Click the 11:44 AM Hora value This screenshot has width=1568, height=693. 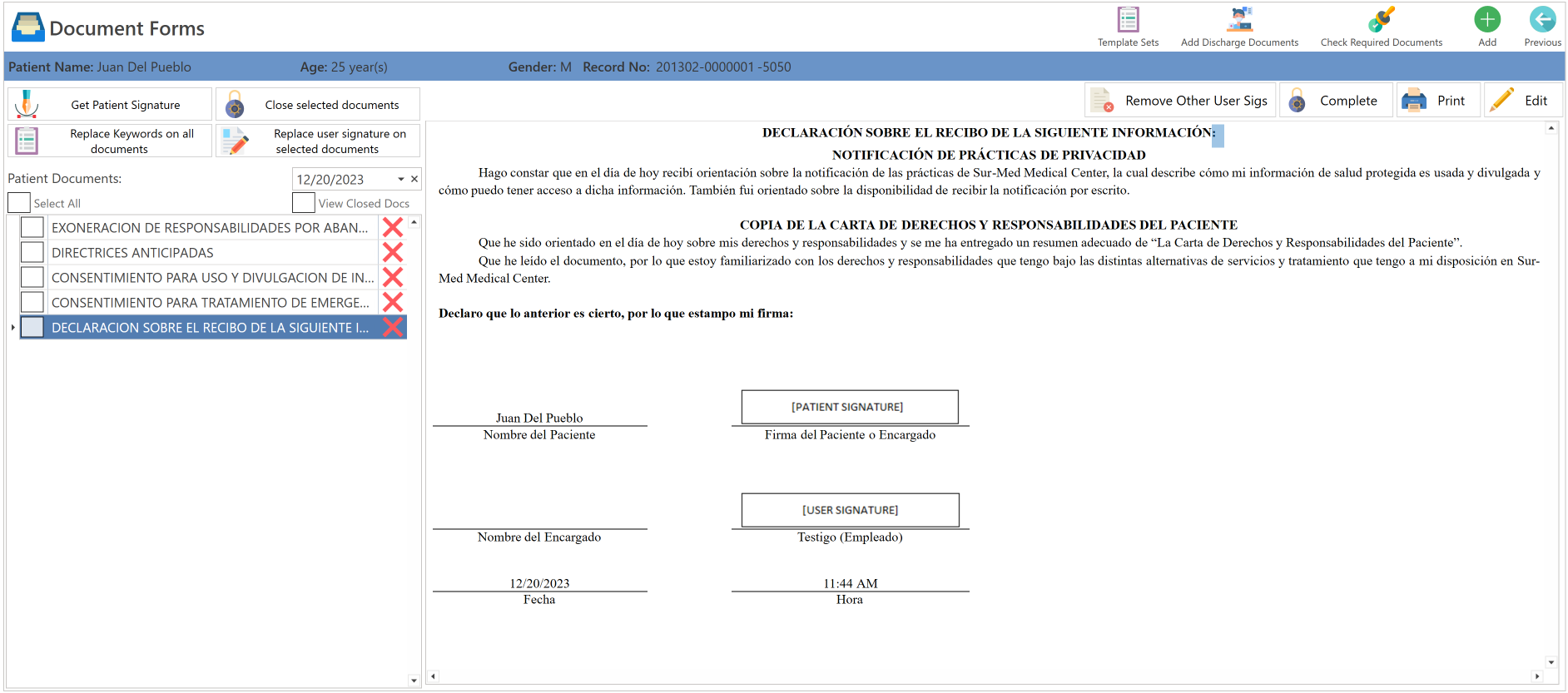pyautogui.click(x=850, y=583)
